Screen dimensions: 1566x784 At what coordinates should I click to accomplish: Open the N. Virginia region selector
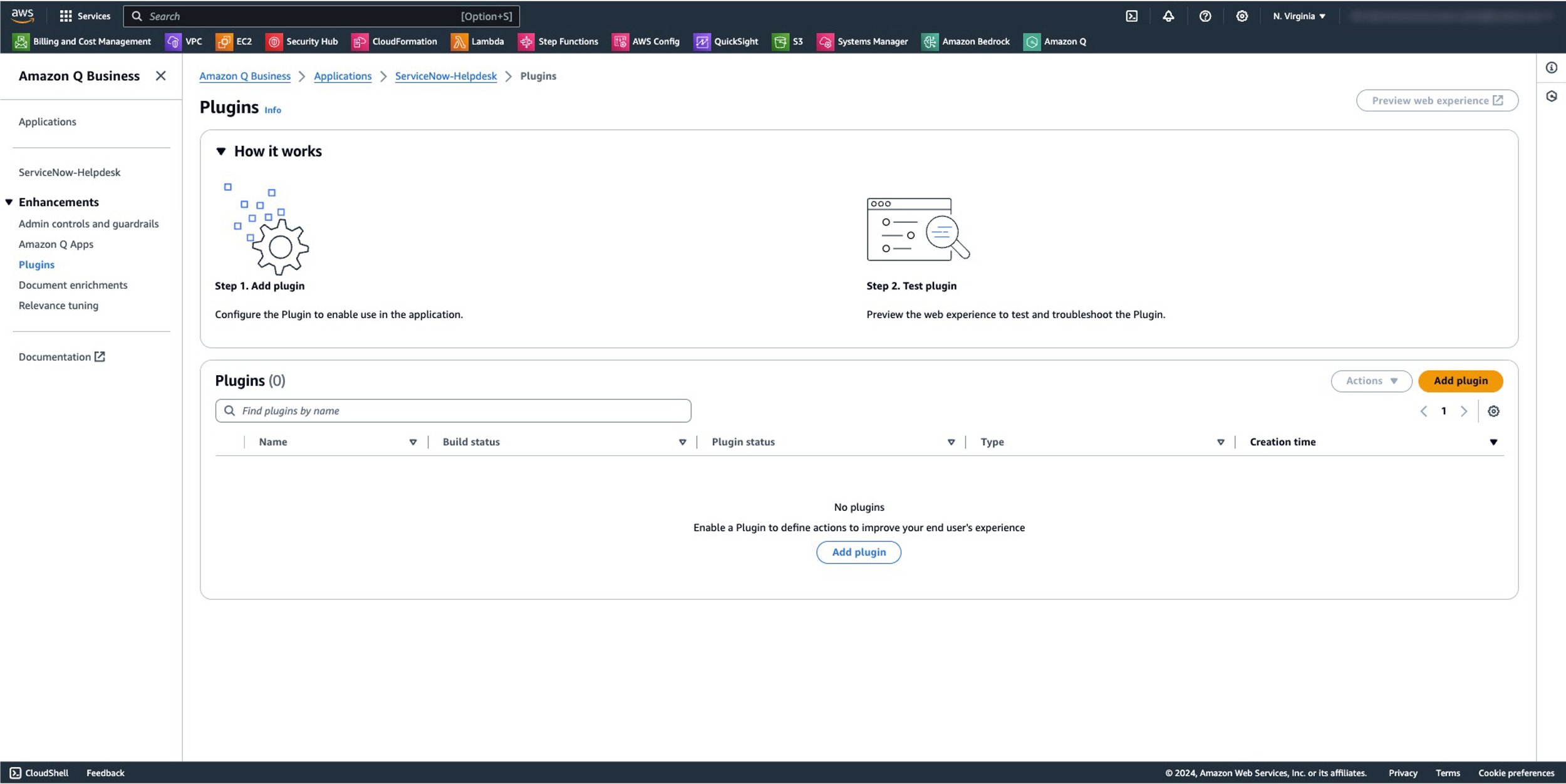click(1299, 16)
